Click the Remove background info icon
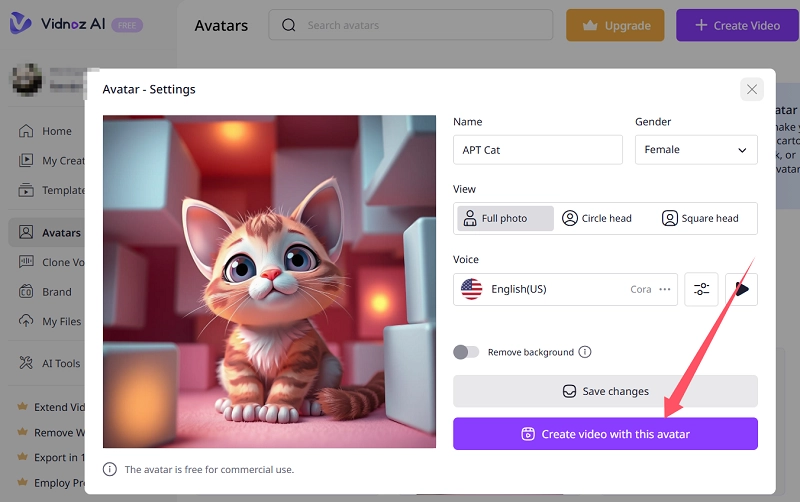This screenshot has width=800, height=502. coord(585,352)
